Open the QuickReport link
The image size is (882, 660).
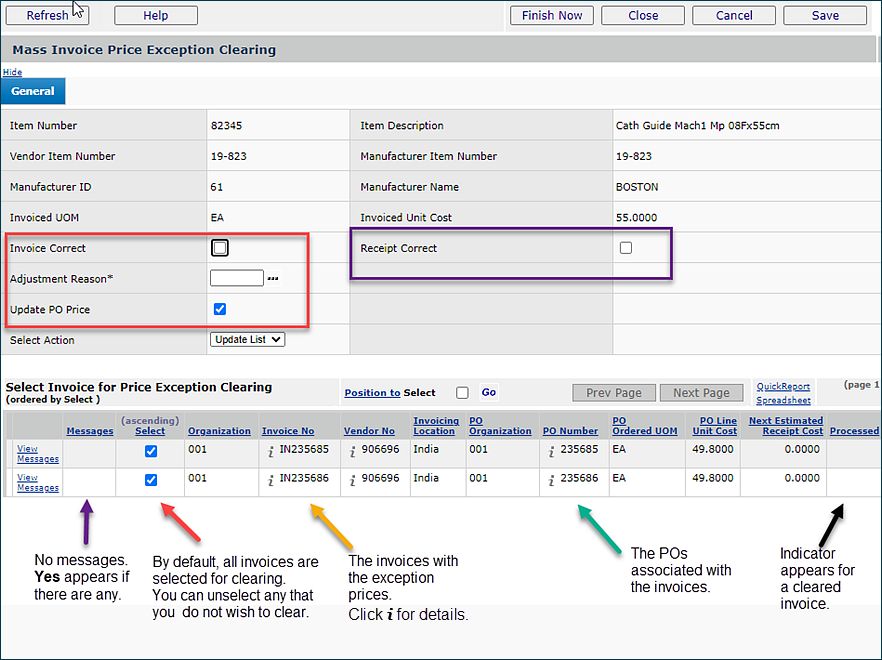pyautogui.click(x=783, y=386)
